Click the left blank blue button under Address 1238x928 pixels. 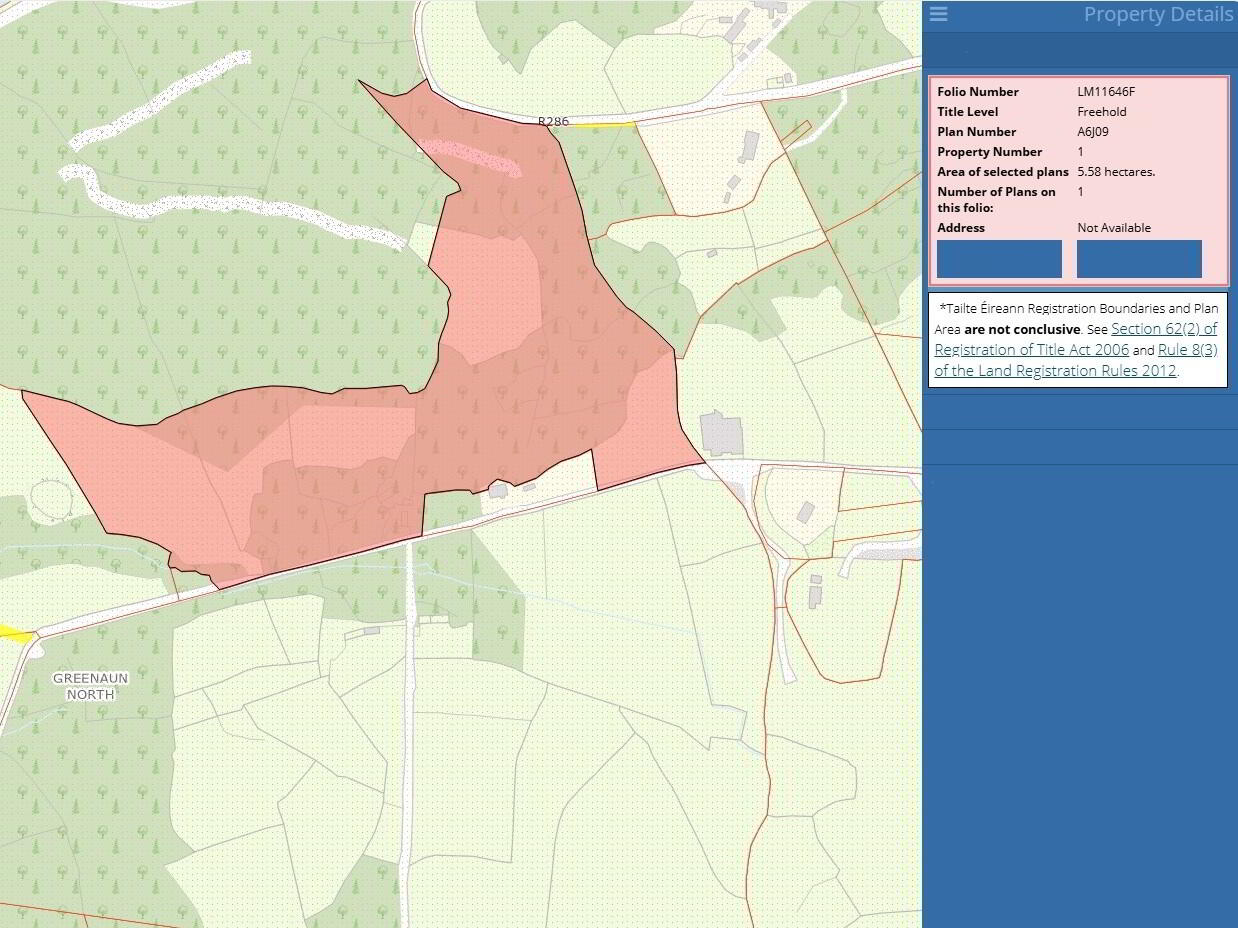999,259
